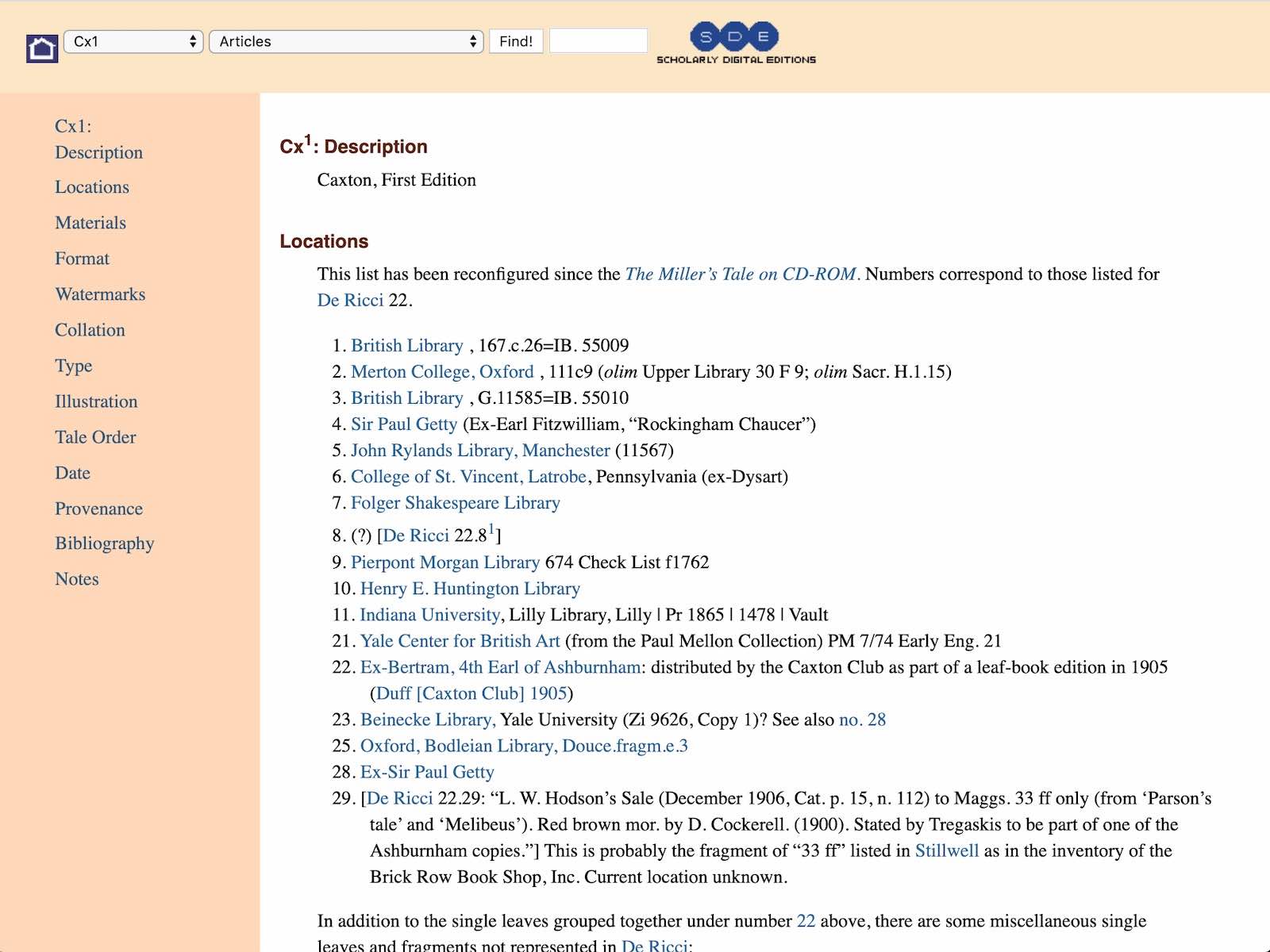Click the home icon in the toolbar
1270x952 pixels.
(42, 48)
